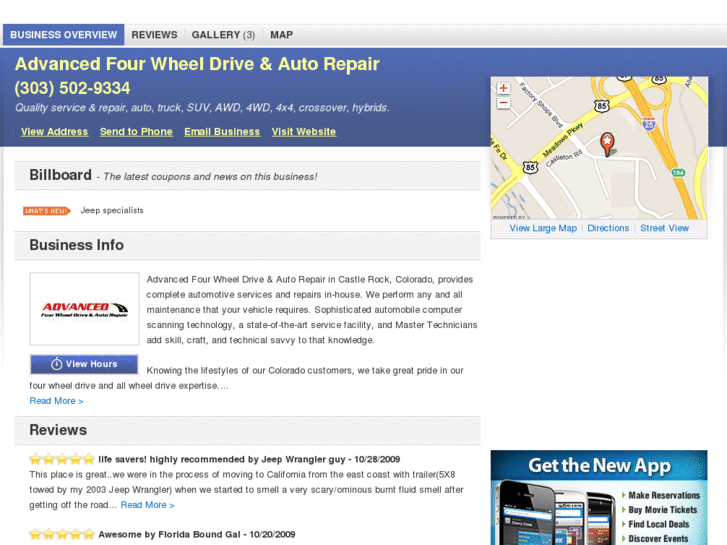This screenshot has width=727, height=545.
Task: Click the red star location marker on map
Action: (607, 144)
